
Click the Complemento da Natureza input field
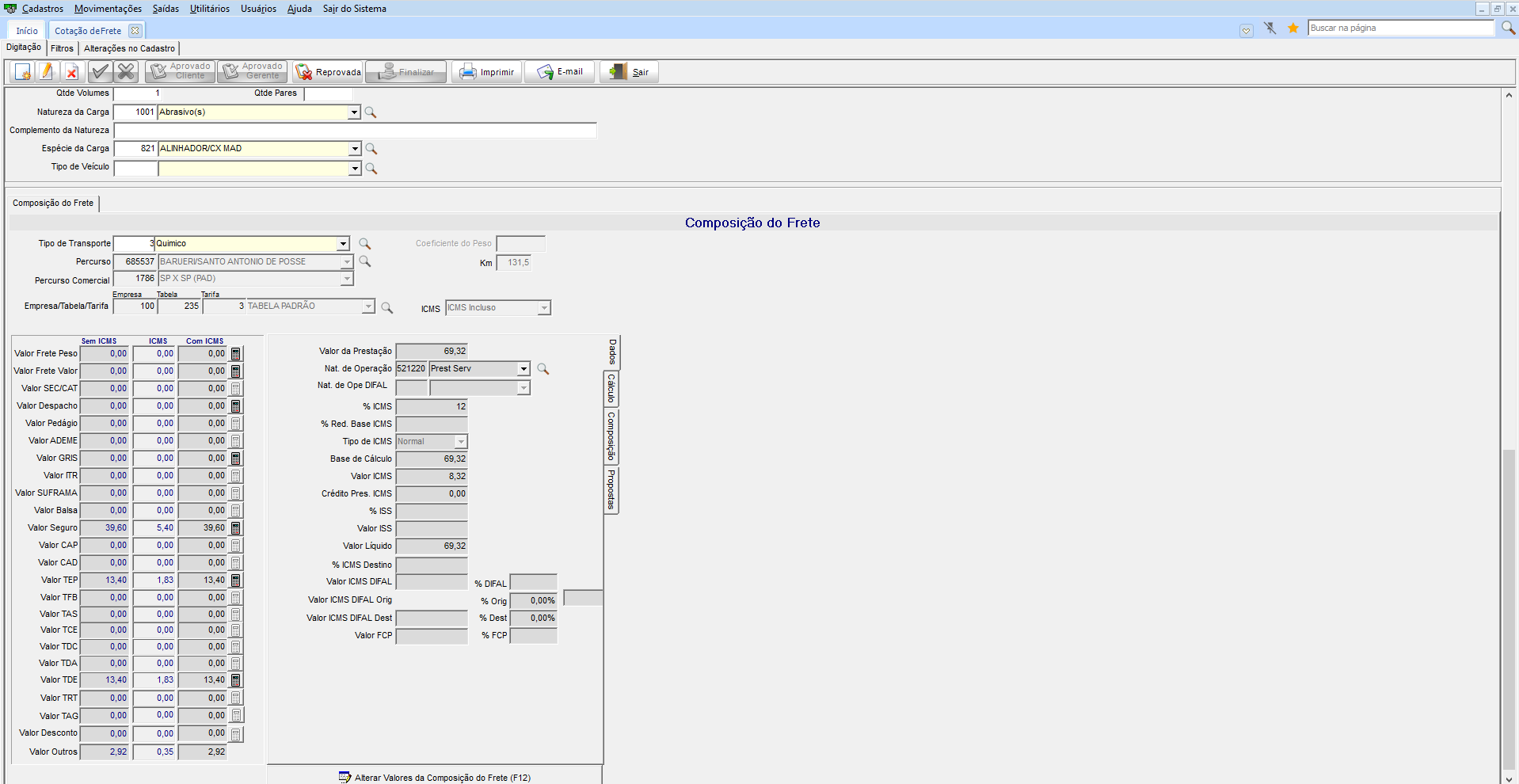[x=355, y=131]
